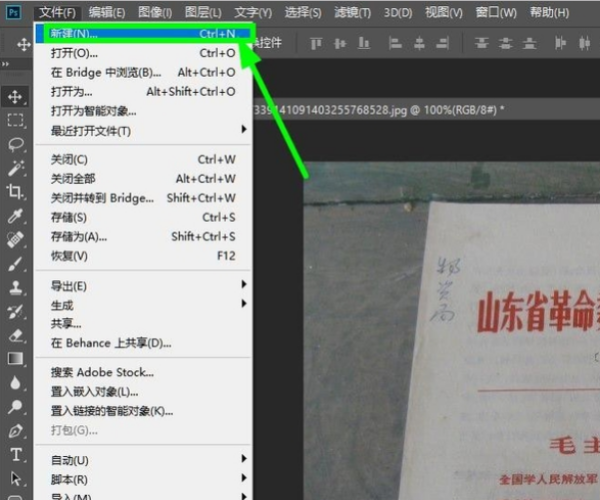Open the 编辑(E) menu
The height and width of the screenshot is (500, 600).
point(107,13)
